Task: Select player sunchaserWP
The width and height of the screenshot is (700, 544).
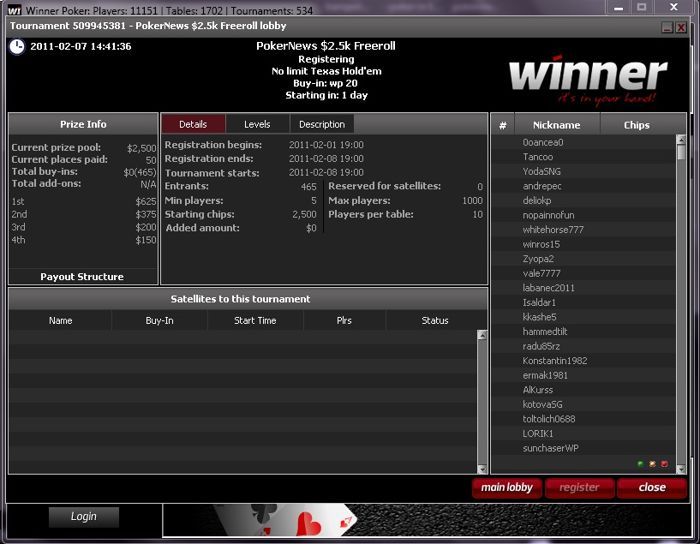Action: tap(583, 448)
